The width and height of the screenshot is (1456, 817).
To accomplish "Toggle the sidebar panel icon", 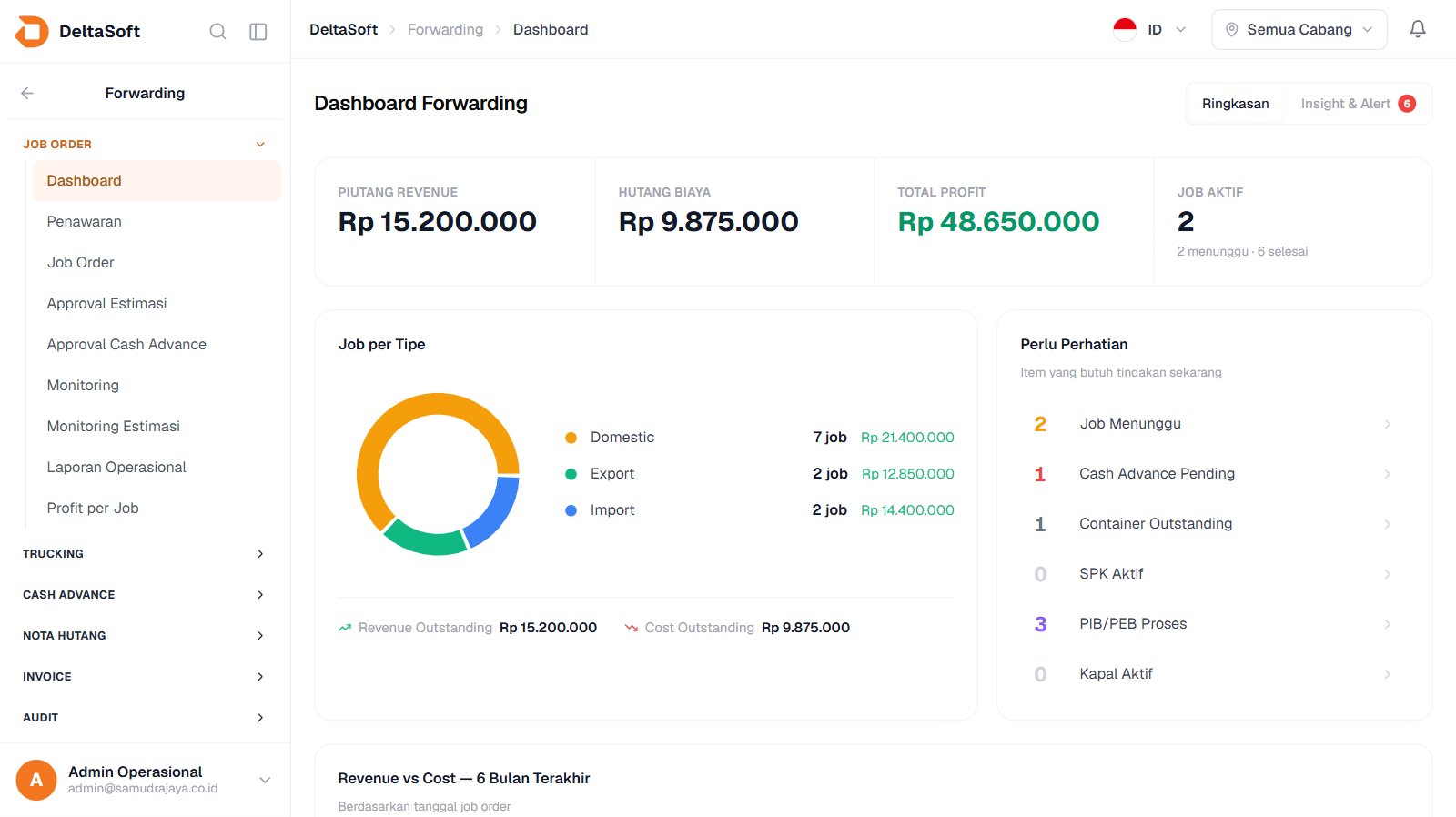I will tap(258, 31).
